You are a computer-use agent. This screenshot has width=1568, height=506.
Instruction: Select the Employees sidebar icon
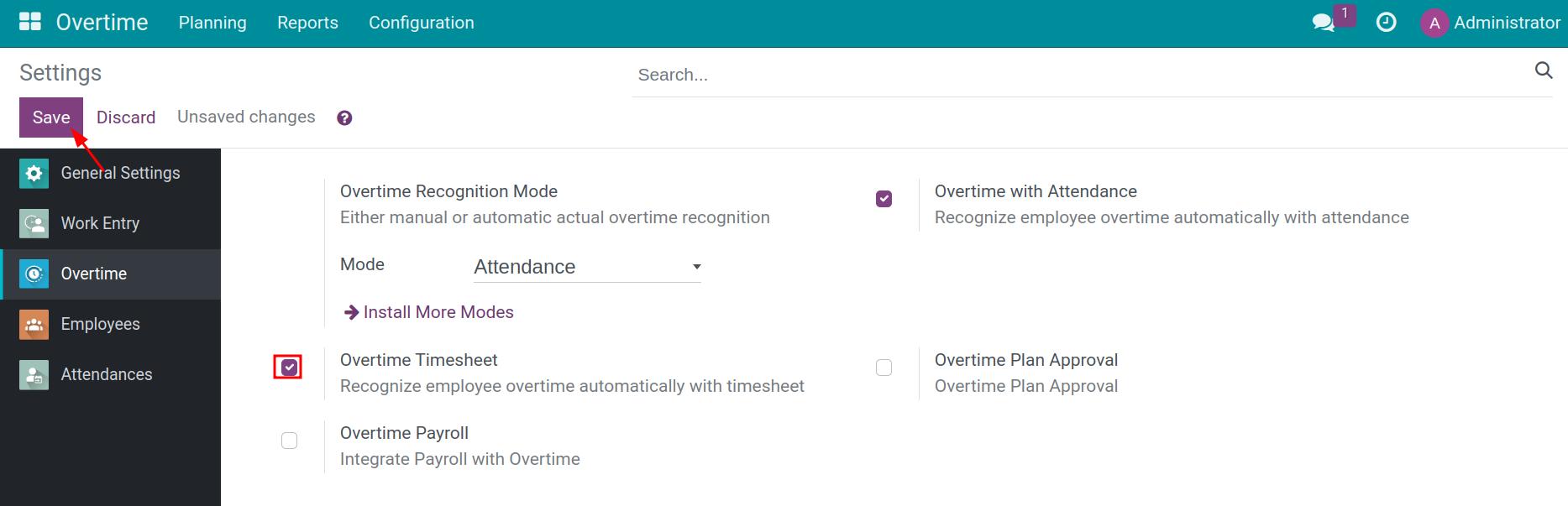coord(34,324)
